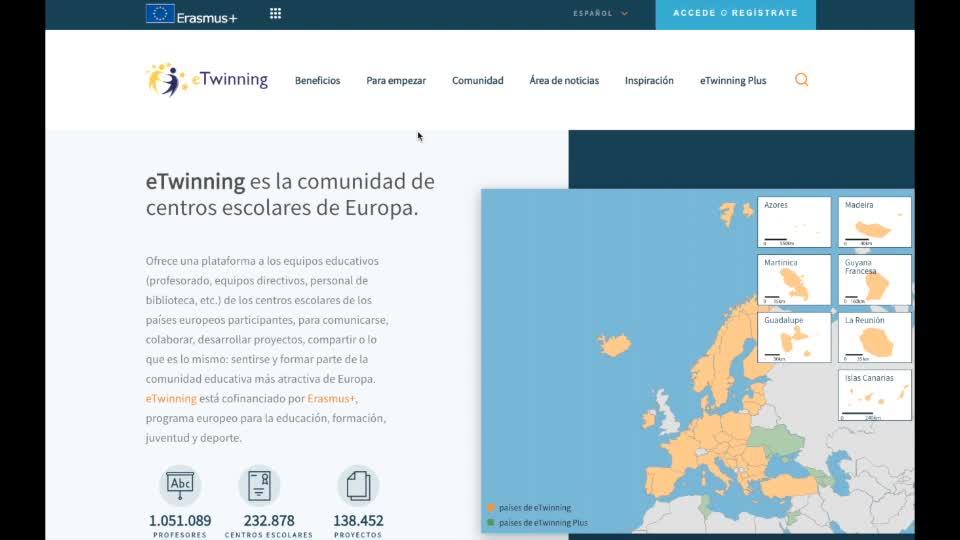Click the green países de eTwinning Plus swatch
Screen dimensions: 960x540
491,523
